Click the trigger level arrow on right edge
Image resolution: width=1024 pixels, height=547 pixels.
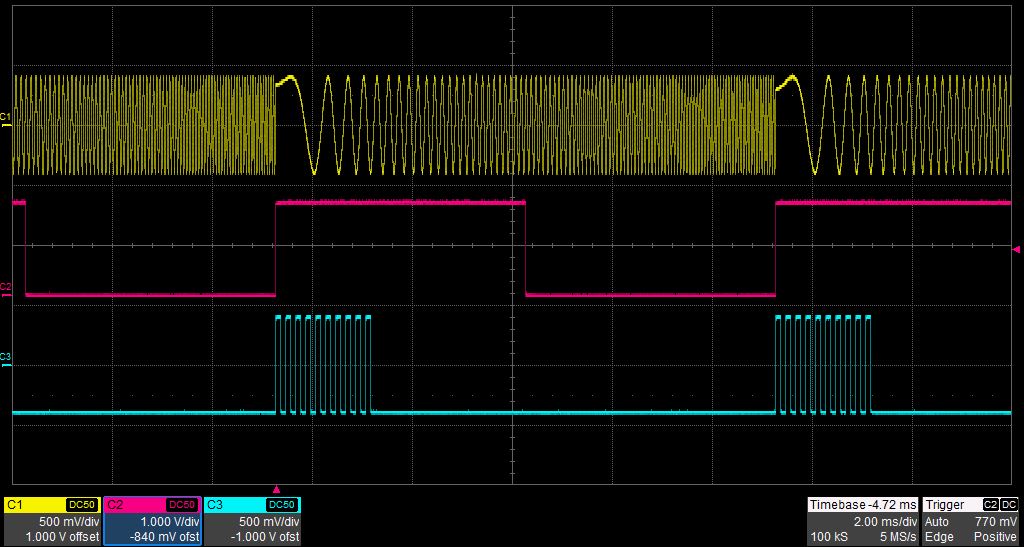[1016, 248]
